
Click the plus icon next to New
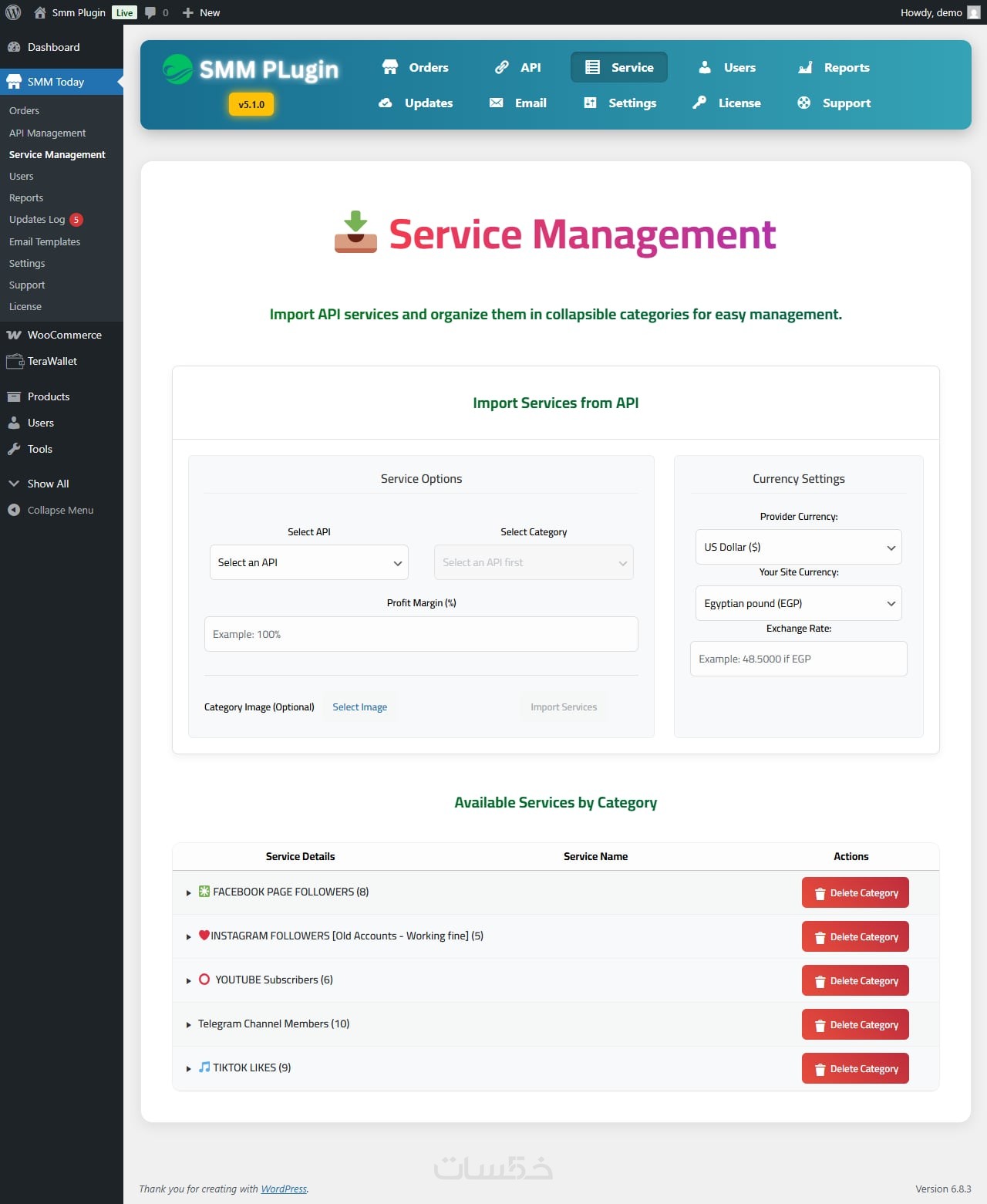click(x=188, y=12)
